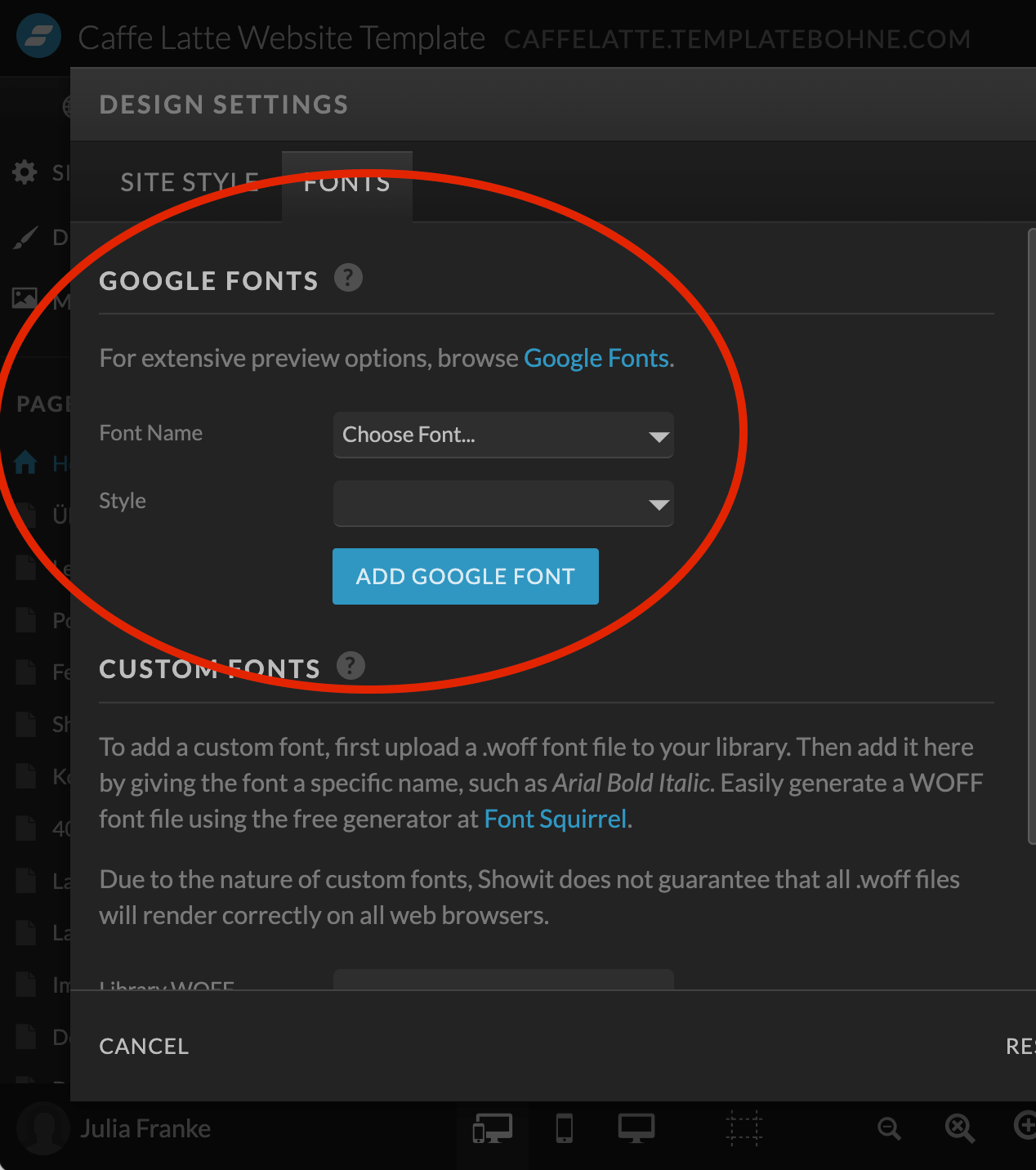Click the Showit logo icon

tap(38, 37)
